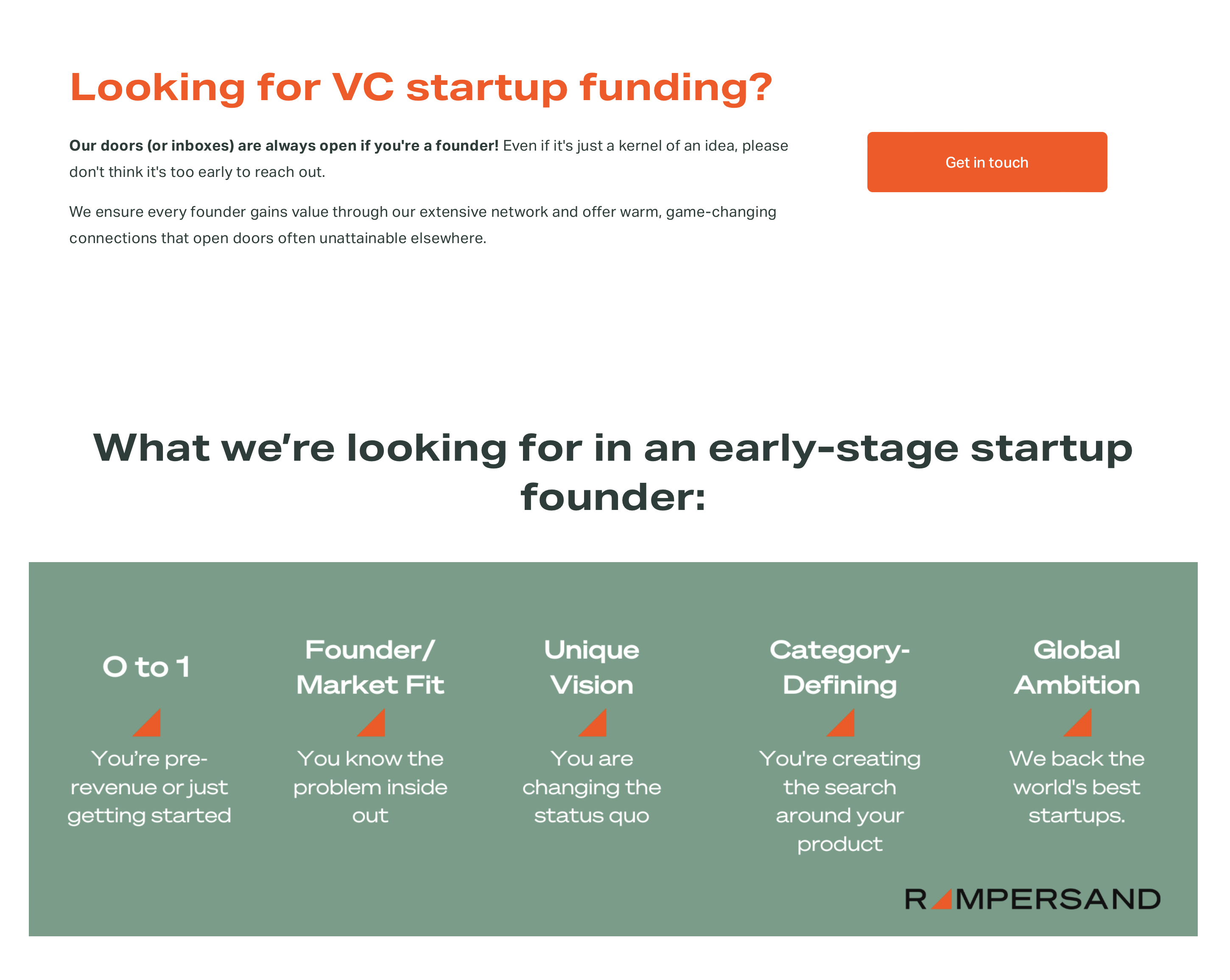Click the green criteria banner image
This screenshot has width=1230, height=980.
pyautogui.click(x=613, y=749)
